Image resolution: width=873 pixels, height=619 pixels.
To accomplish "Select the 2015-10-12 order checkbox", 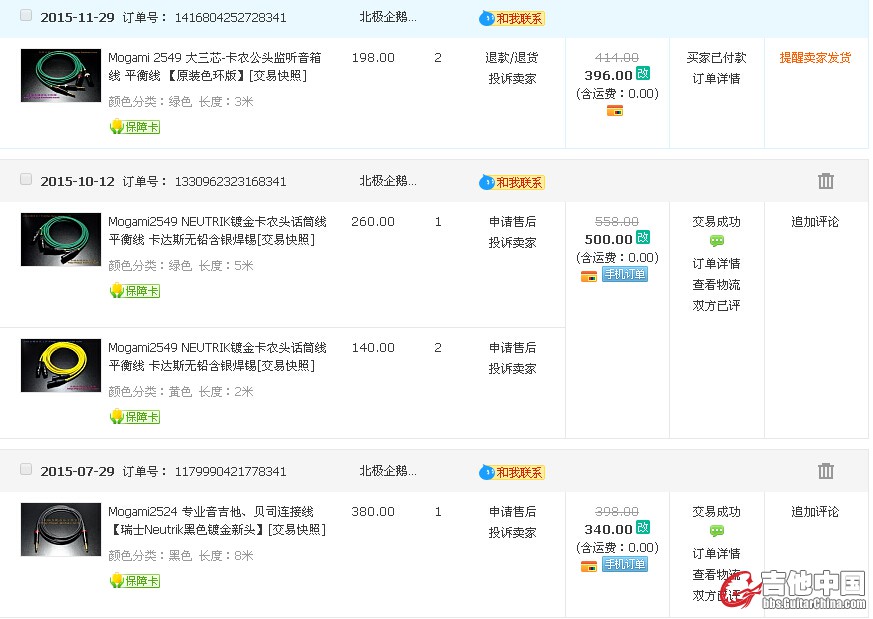I will [26, 180].
